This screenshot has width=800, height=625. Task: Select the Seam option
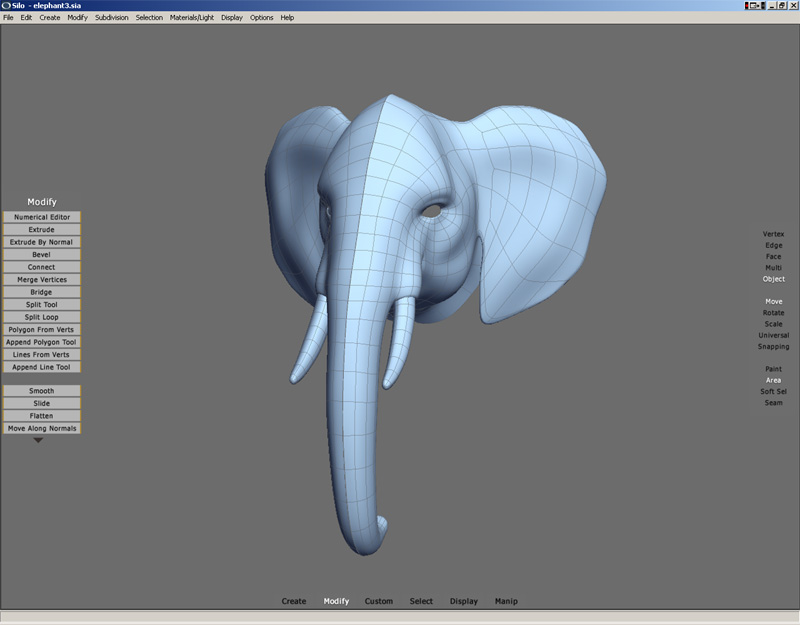click(773, 402)
